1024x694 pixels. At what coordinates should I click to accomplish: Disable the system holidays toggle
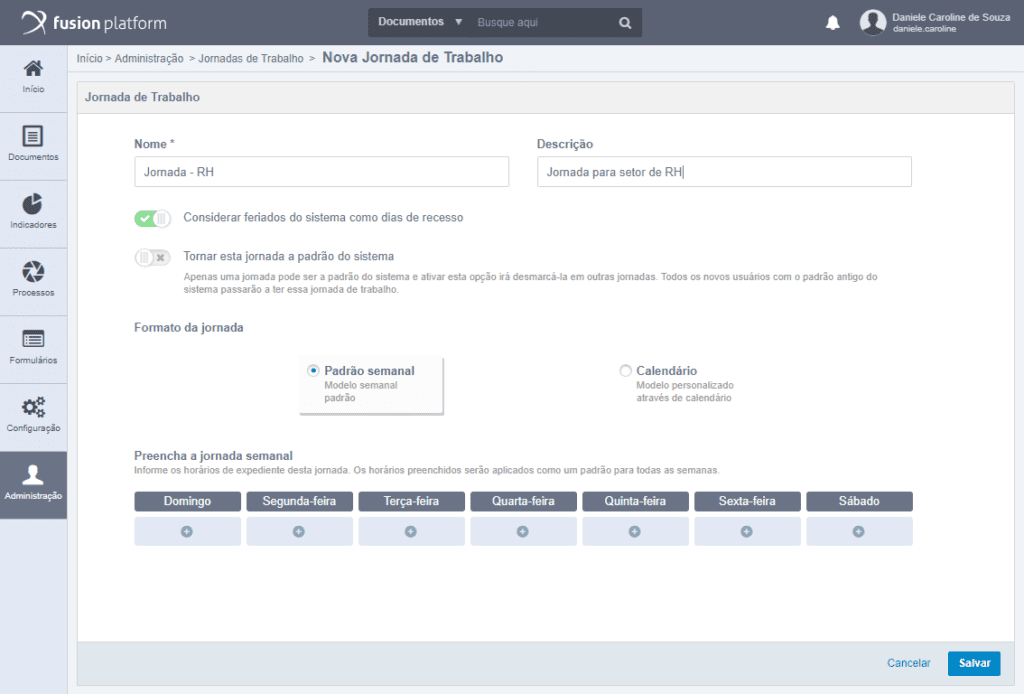tap(152, 217)
